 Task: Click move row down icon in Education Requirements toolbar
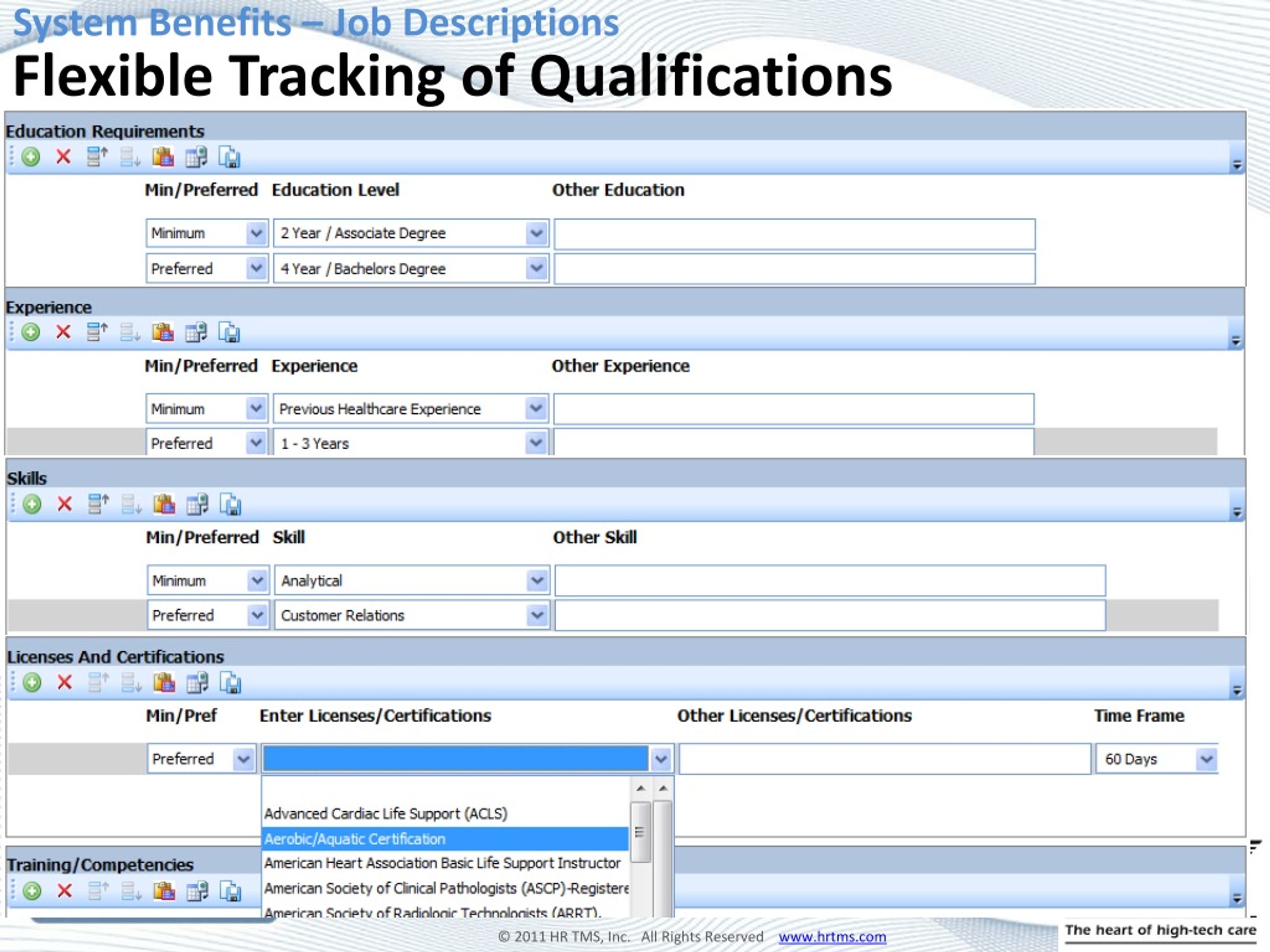tap(130, 157)
